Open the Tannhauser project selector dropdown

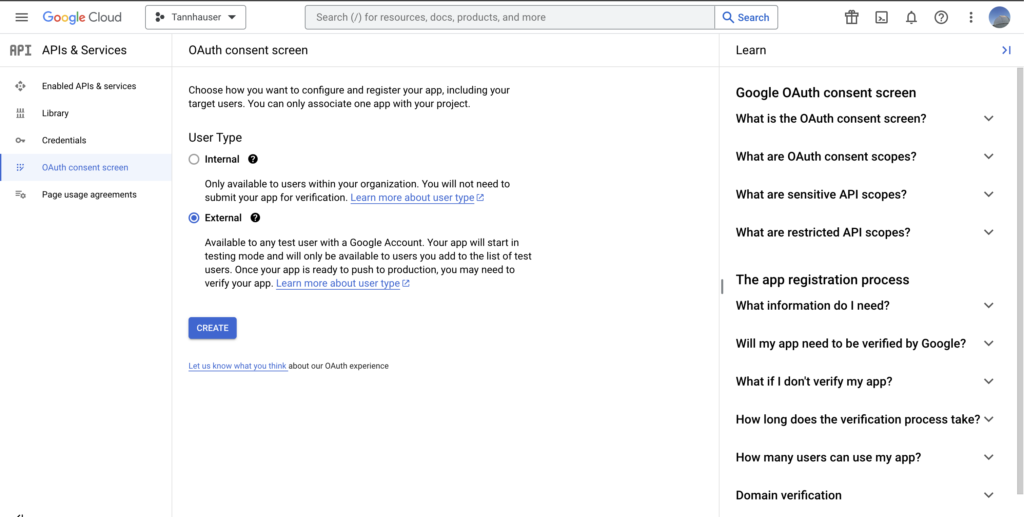(195, 18)
